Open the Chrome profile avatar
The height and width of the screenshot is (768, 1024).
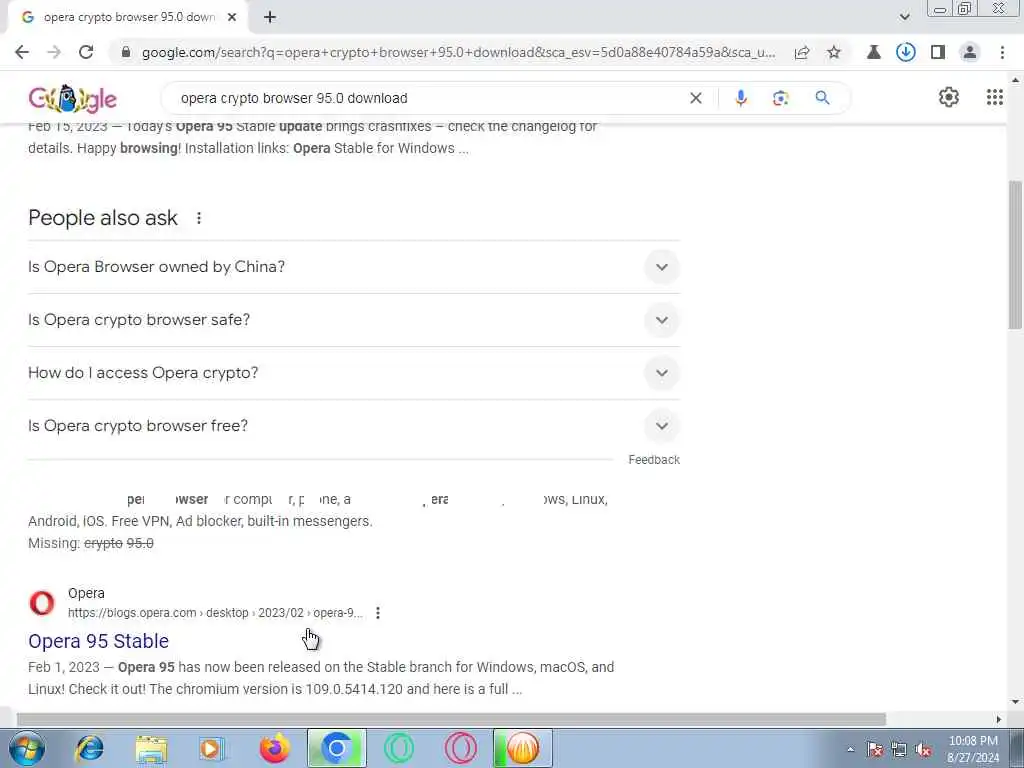(x=970, y=52)
